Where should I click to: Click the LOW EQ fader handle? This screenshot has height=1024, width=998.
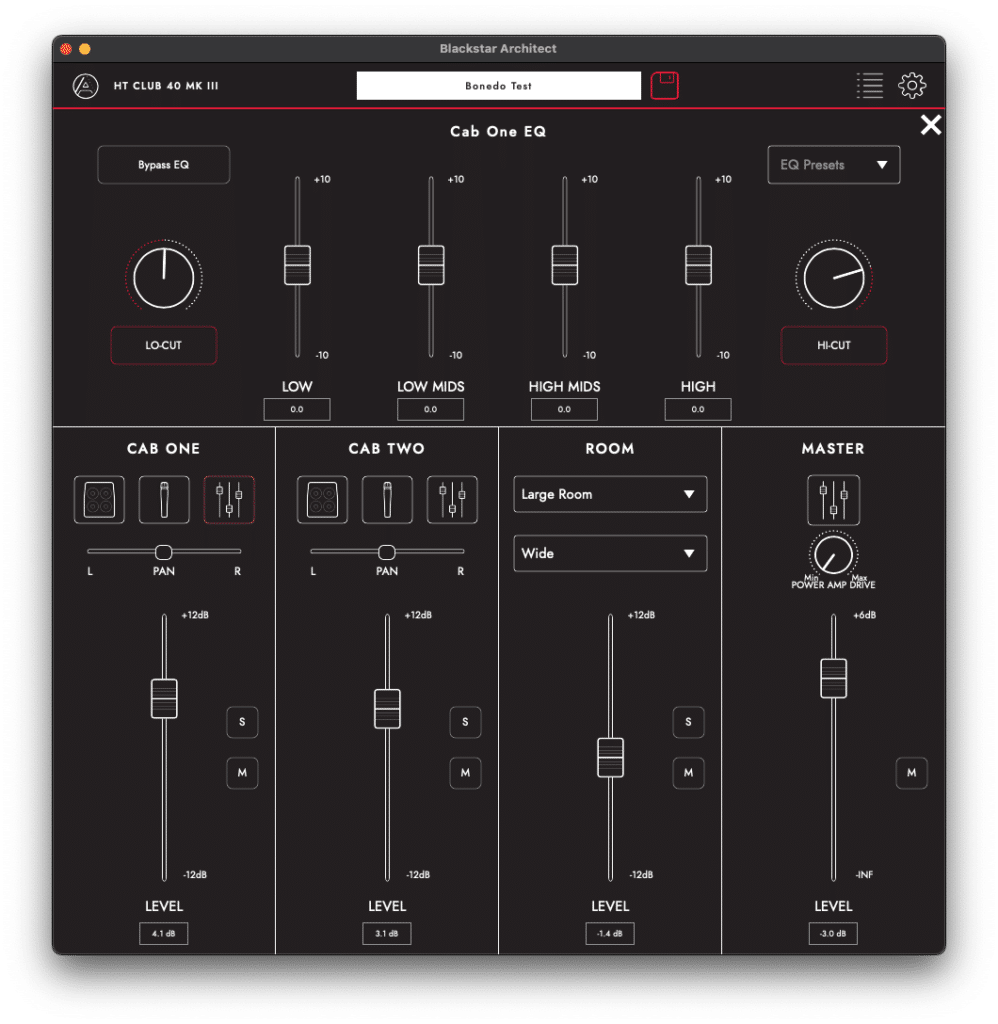tap(297, 265)
